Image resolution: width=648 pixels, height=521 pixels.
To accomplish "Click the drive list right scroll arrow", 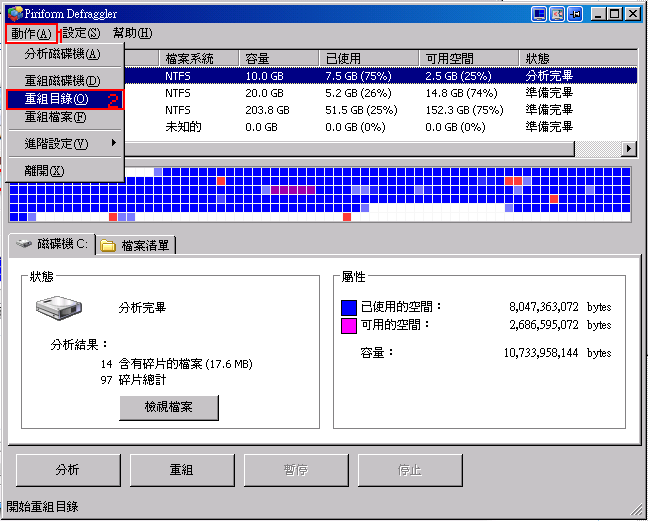I will point(629,149).
